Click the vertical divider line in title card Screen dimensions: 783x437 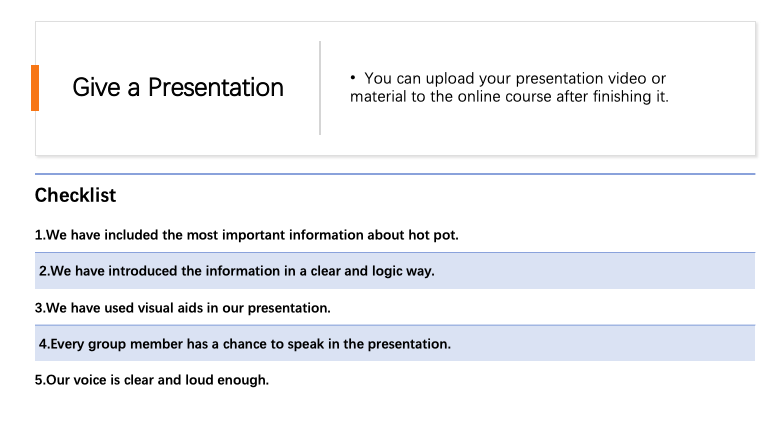tap(320, 88)
